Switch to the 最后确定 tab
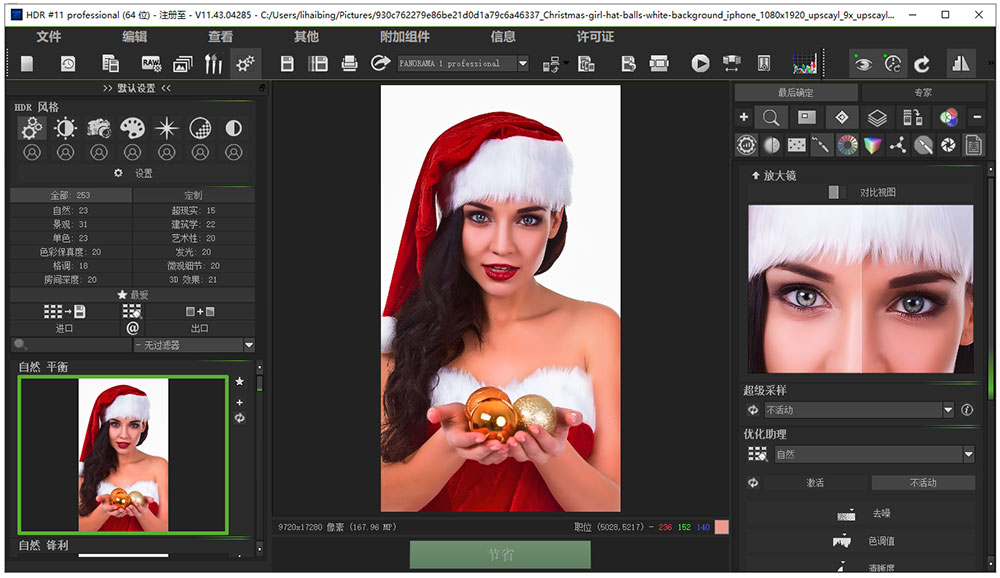The width and height of the screenshot is (1000, 578). 795,93
